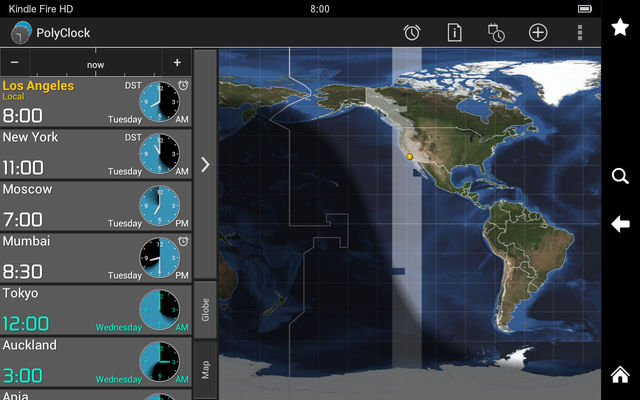Tap the Los Angeles marker on map
The height and width of the screenshot is (400, 640).
(x=409, y=157)
